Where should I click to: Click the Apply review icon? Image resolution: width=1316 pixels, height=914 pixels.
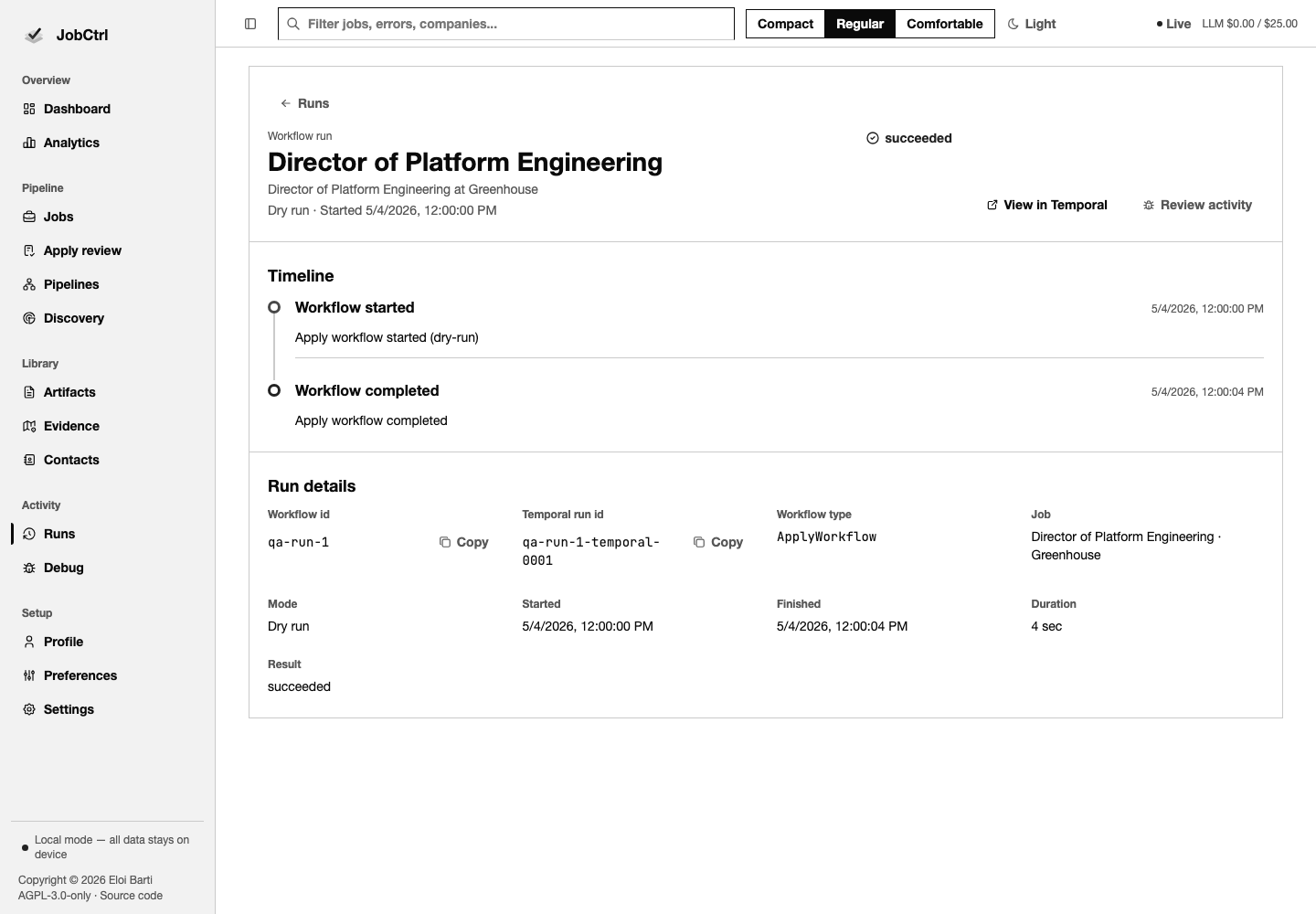tap(29, 250)
